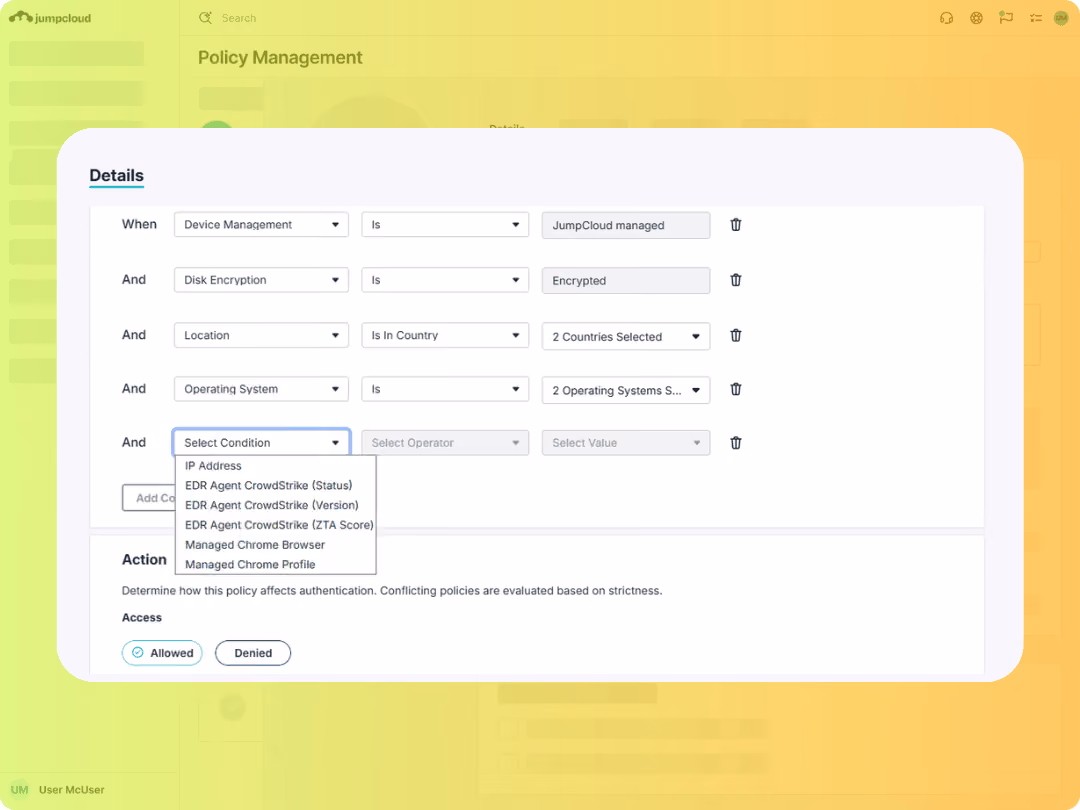1080x810 pixels.
Task: Open the support headset icon
Action: point(946,18)
